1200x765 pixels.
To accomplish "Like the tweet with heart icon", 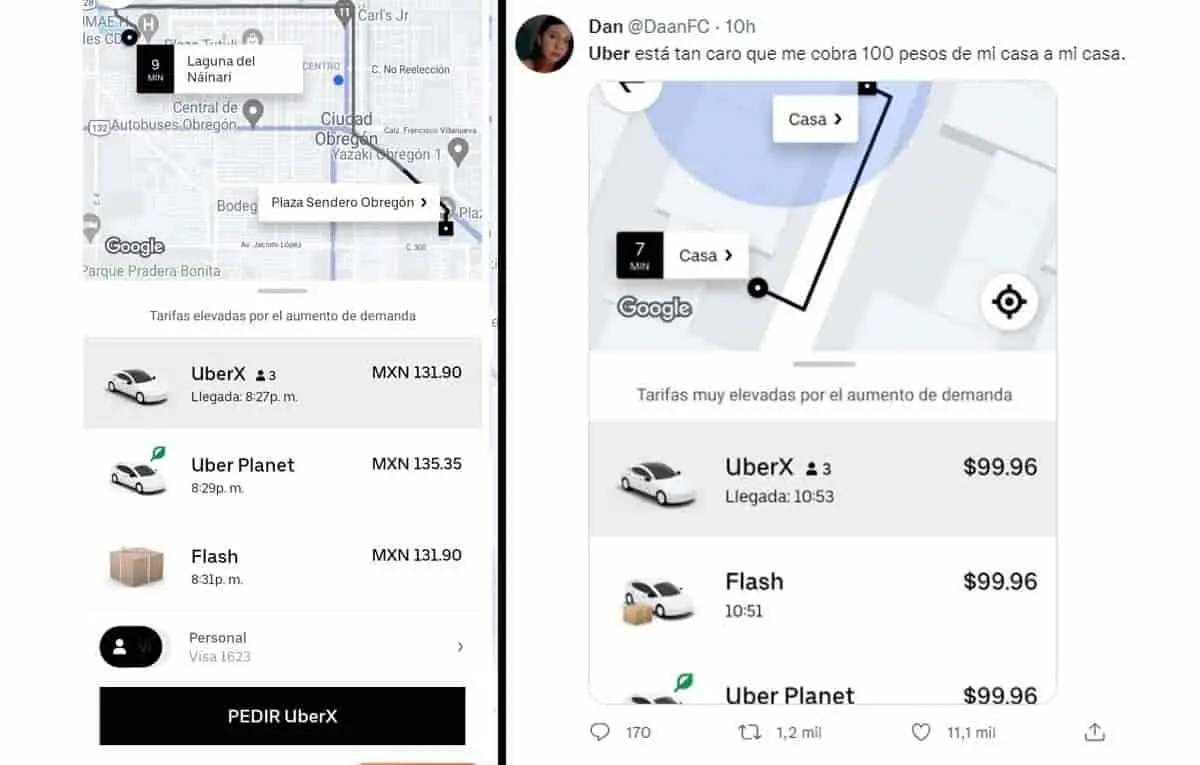I will [x=921, y=732].
